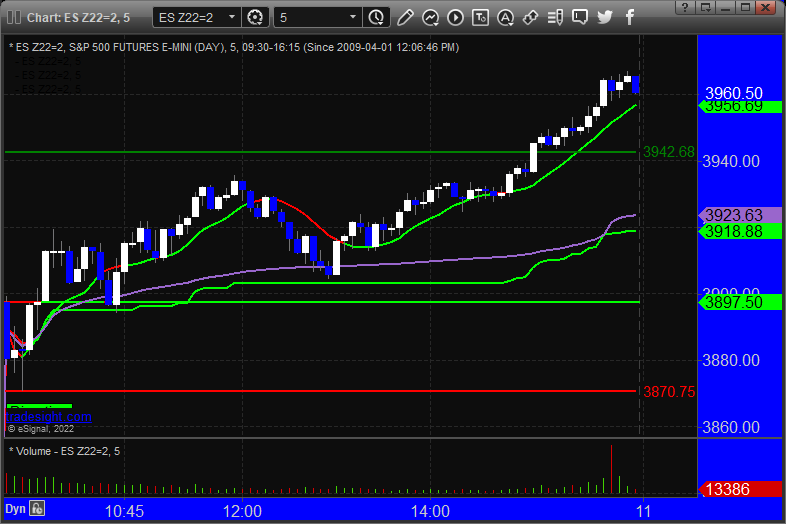Click the 3960.50 price axis label

pos(733,93)
